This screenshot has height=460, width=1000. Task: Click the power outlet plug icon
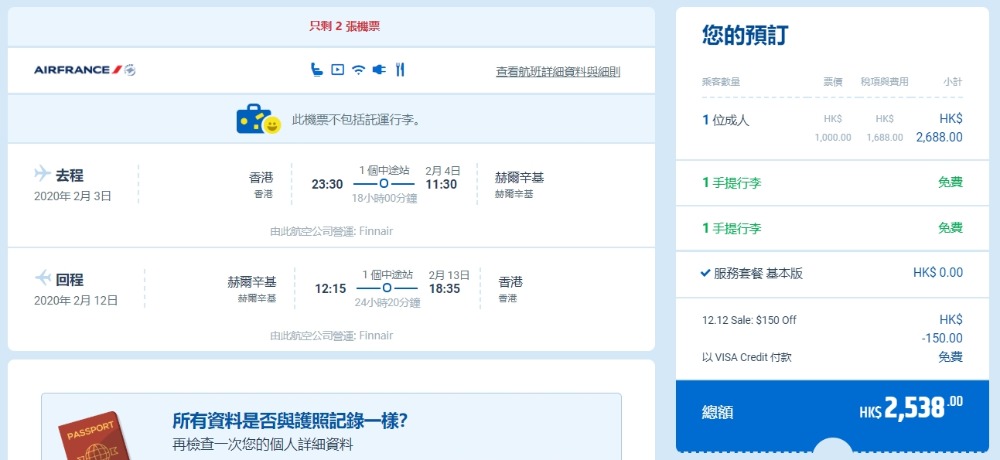379,70
